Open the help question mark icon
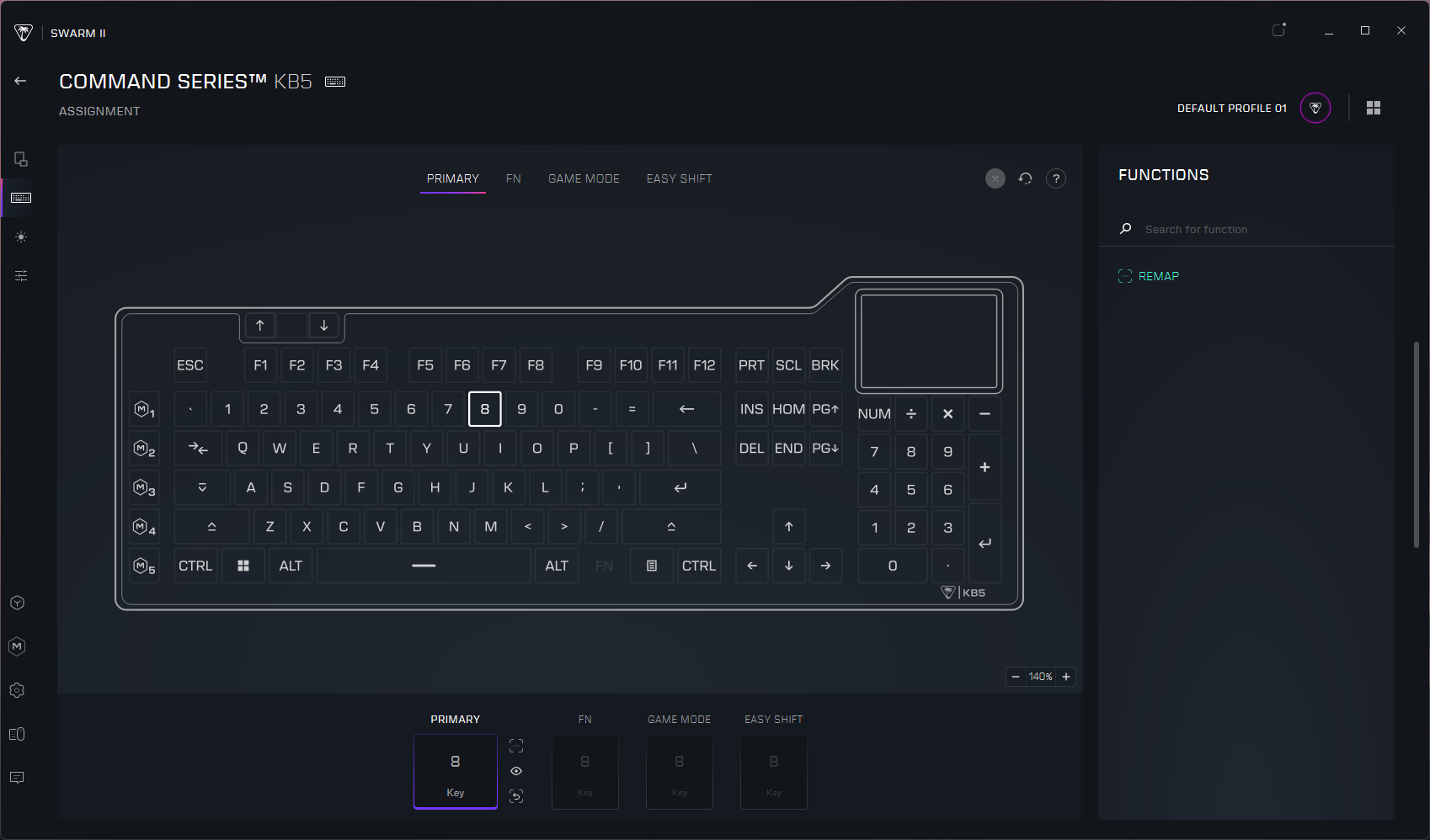This screenshot has height=840, width=1430. tap(1056, 178)
